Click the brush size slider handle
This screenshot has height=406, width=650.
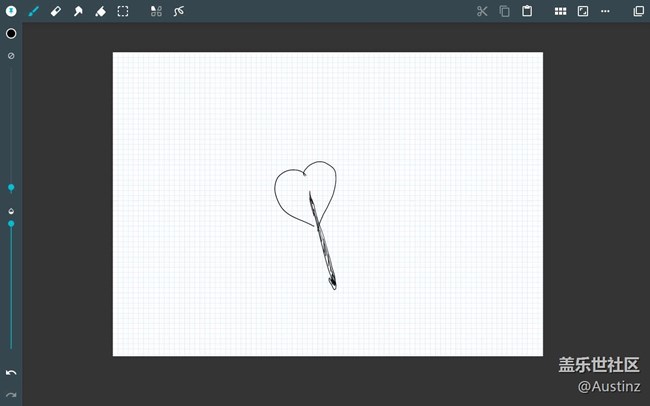point(11,187)
